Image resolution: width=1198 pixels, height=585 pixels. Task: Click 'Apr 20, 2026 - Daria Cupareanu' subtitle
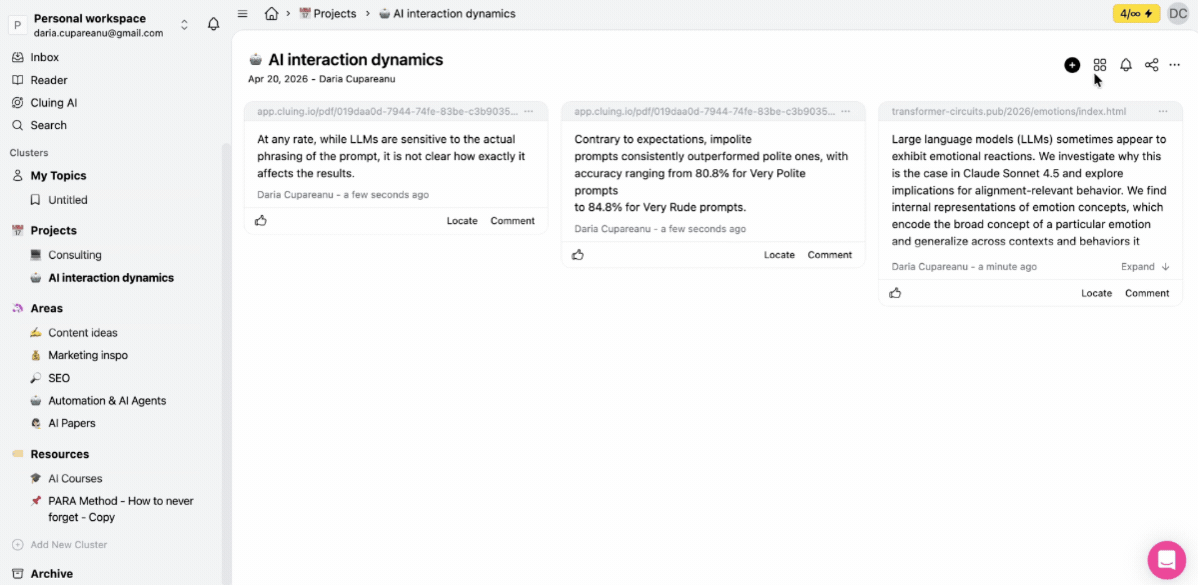322,79
